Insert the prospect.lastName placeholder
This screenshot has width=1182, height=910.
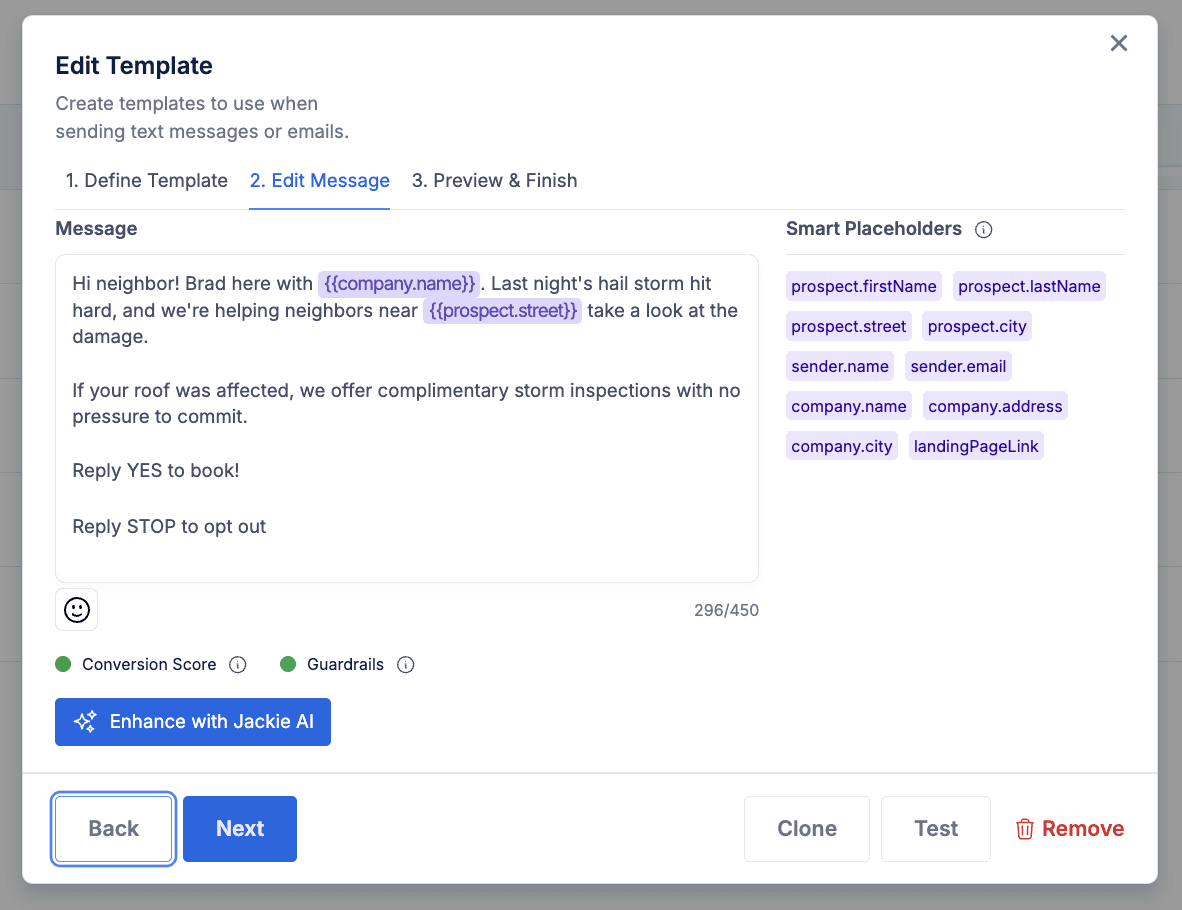1029,286
